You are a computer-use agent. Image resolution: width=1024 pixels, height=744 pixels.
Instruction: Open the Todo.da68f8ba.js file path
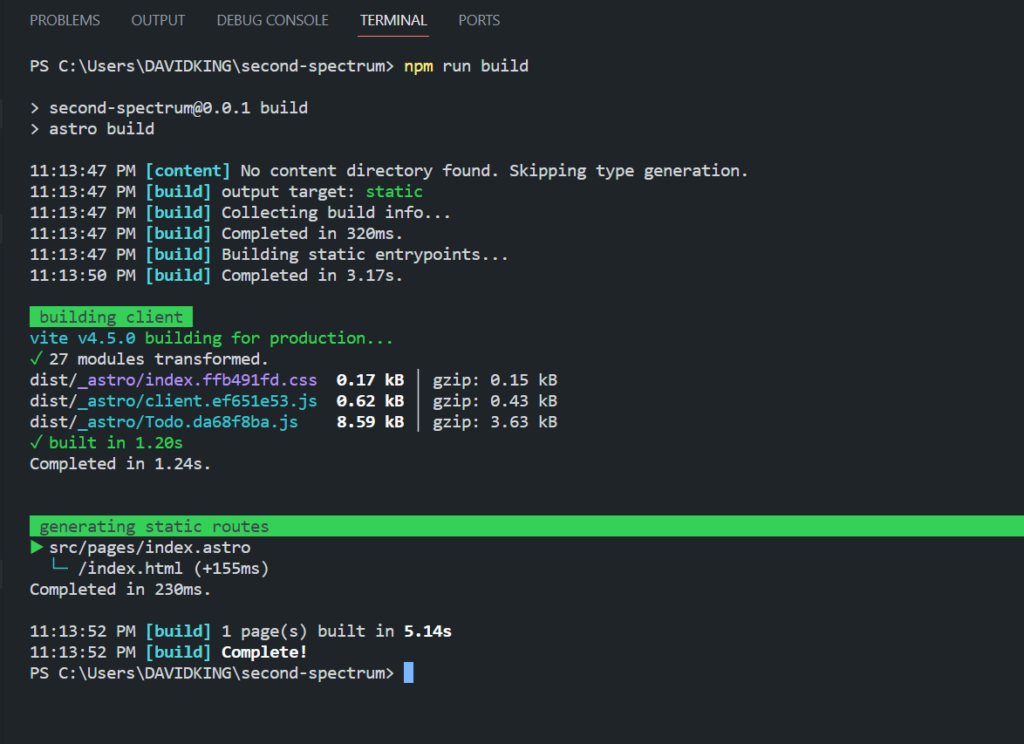click(x=163, y=422)
